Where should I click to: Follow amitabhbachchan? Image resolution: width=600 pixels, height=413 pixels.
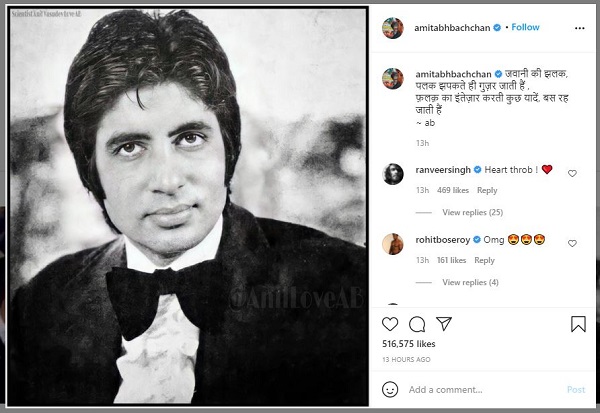point(525,27)
